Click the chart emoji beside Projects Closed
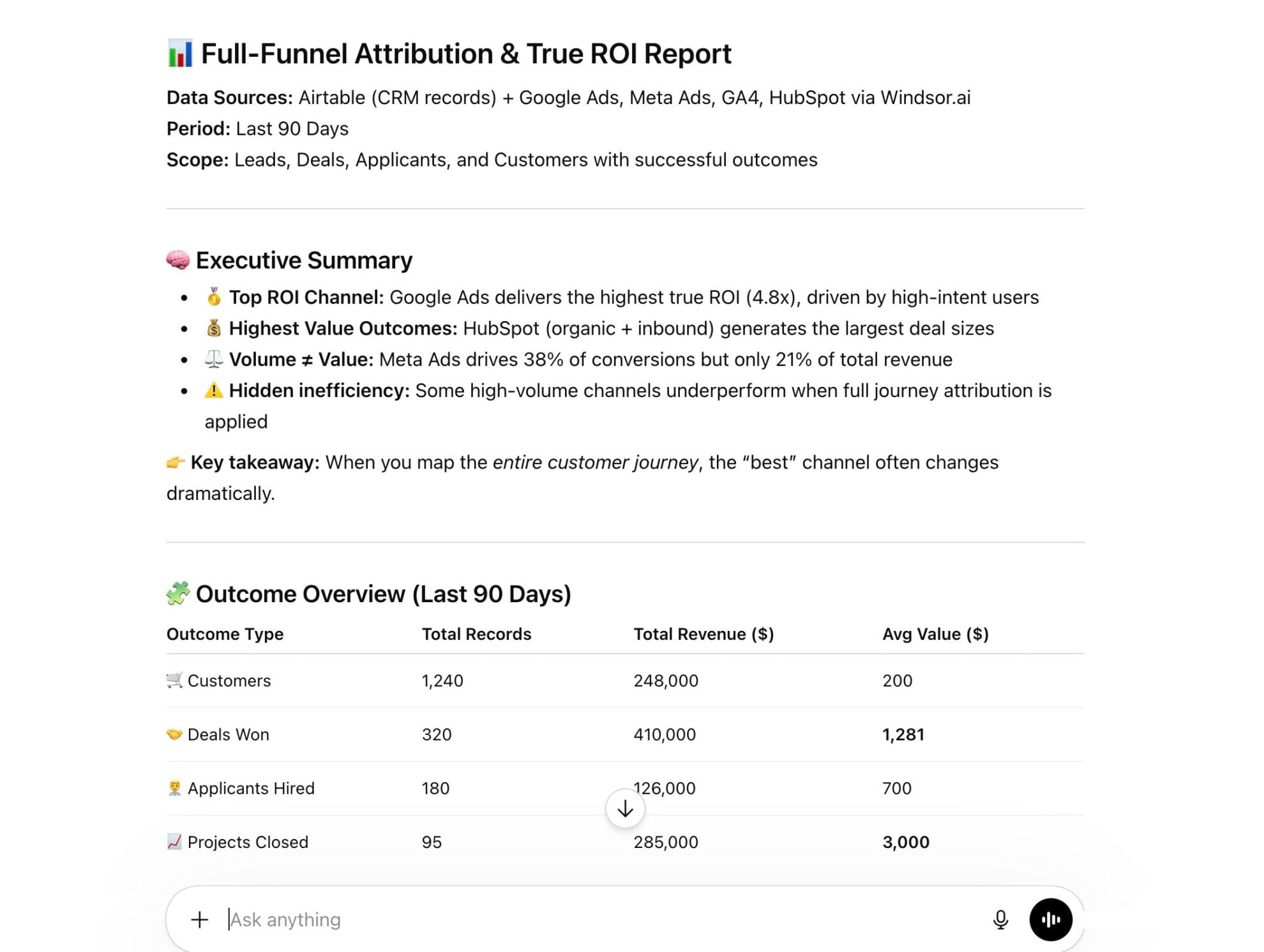Image resolution: width=1264 pixels, height=952 pixels. [174, 842]
